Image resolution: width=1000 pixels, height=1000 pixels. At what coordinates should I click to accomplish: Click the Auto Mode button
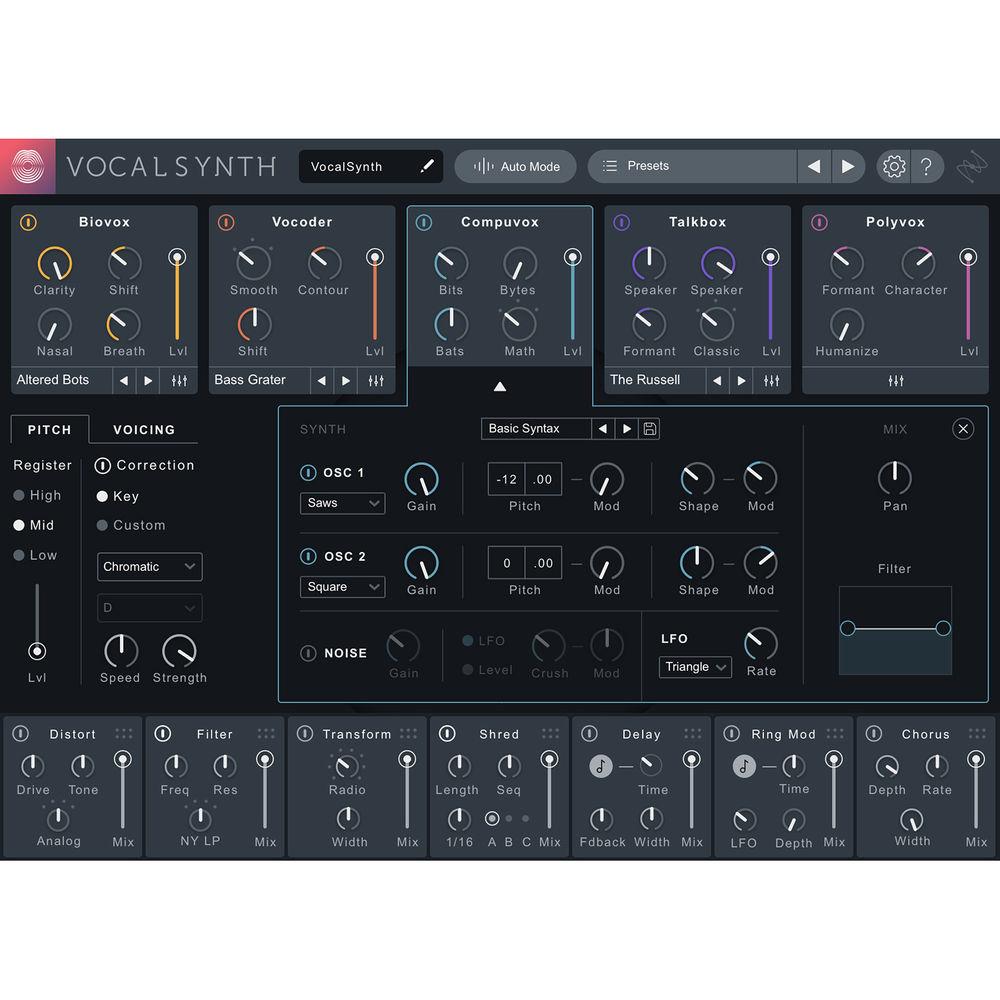(515, 166)
